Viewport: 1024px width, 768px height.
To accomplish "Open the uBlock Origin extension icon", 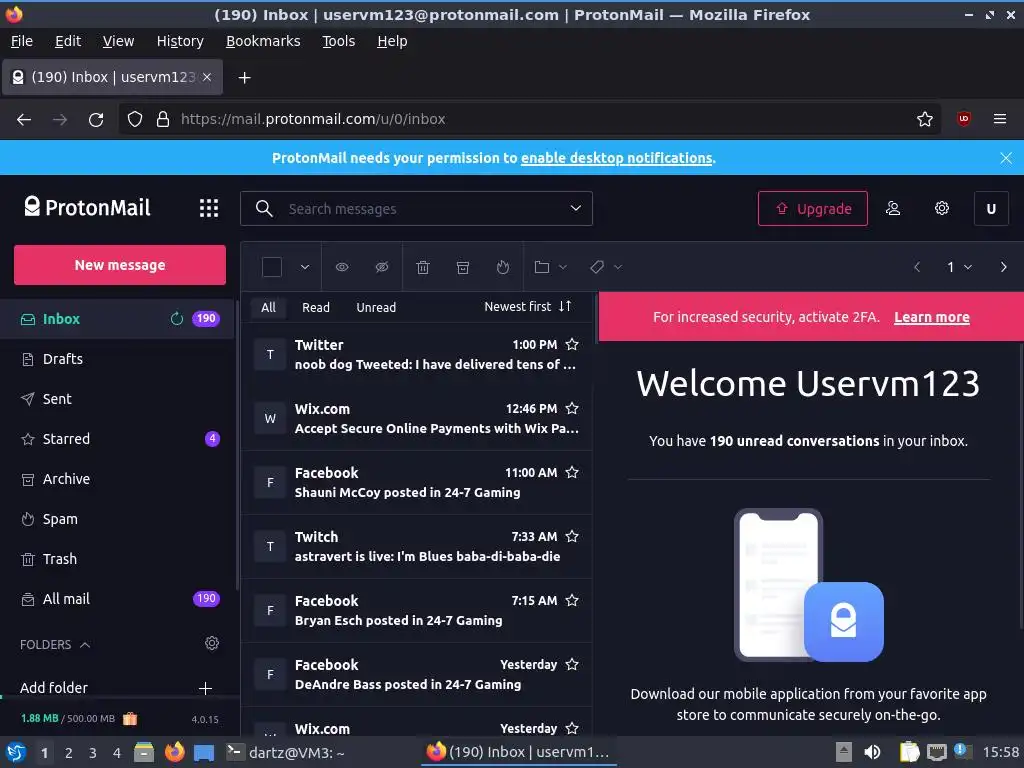I will (x=963, y=119).
